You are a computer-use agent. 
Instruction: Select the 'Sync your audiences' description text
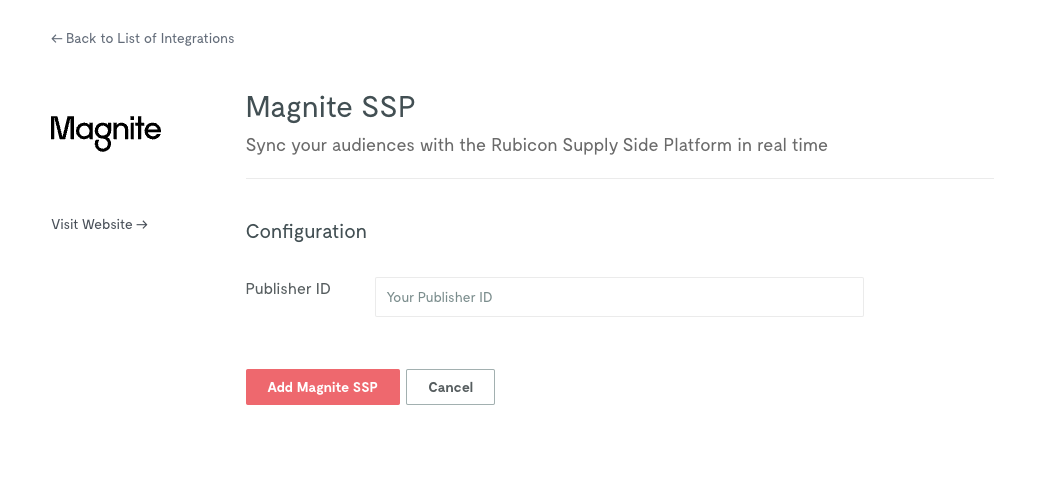536,145
